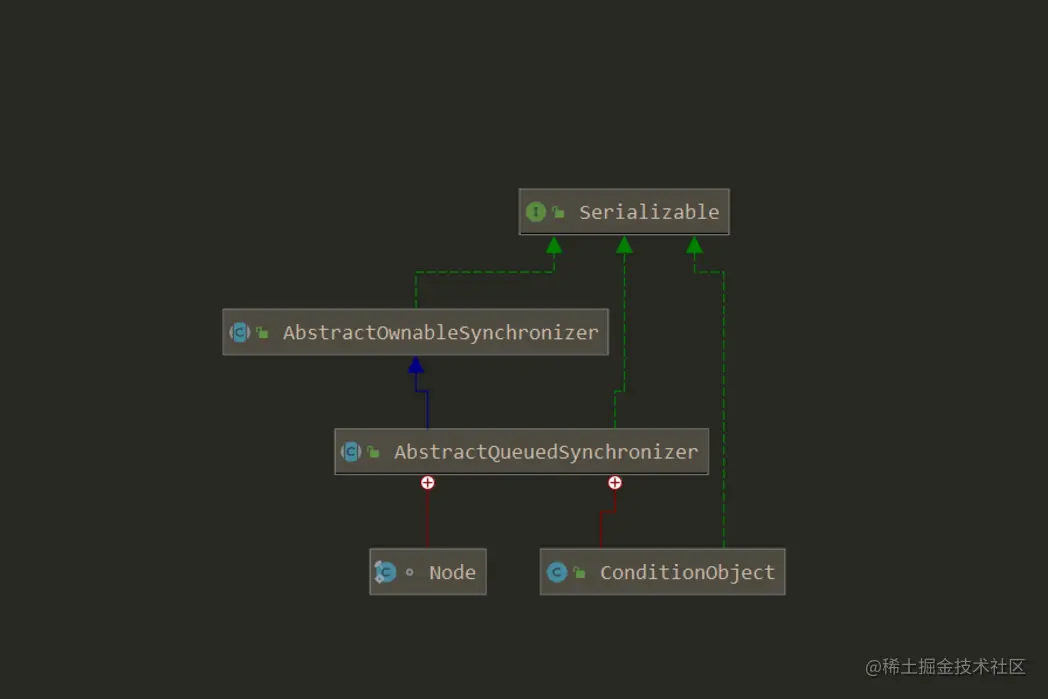Click the middle green arrowhead under Serializable
This screenshot has width=1048, height=699.
point(624,245)
